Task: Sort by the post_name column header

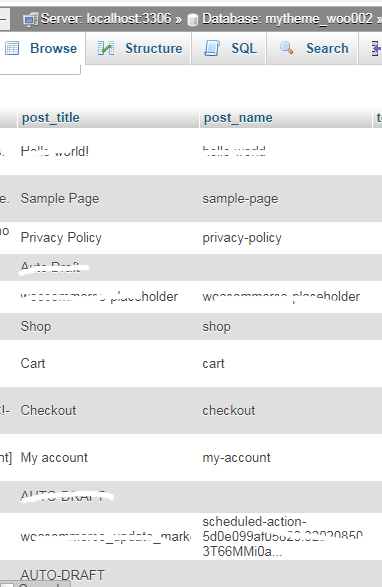Action: click(x=238, y=118)
